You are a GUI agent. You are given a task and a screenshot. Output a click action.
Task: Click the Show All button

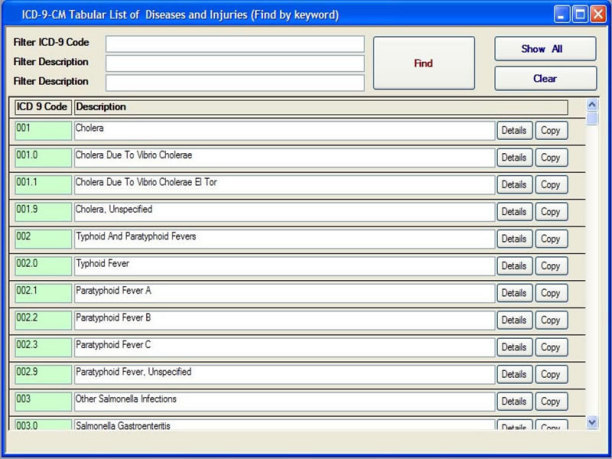pos(545,49)
